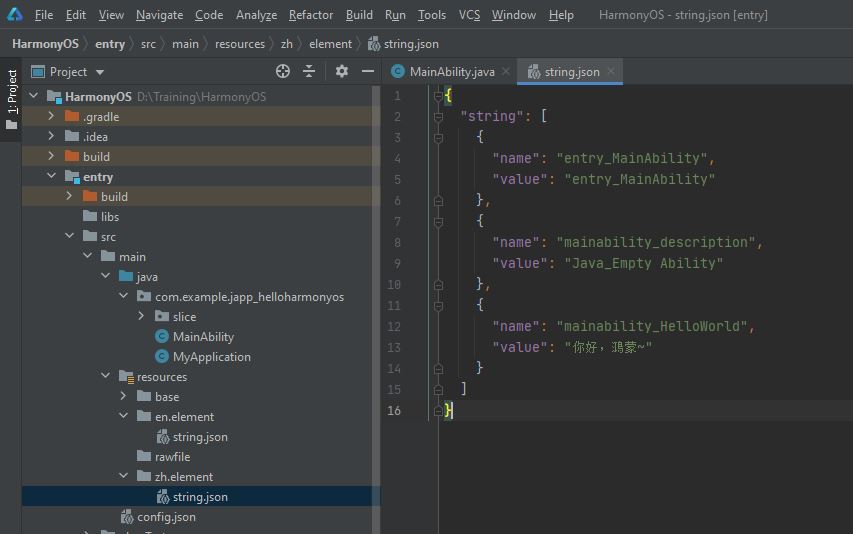Image resolution: width=853 pixels, height=534 pixels.
Task: Click the Collapse All icon in Project panel
Action: [309, 71]
